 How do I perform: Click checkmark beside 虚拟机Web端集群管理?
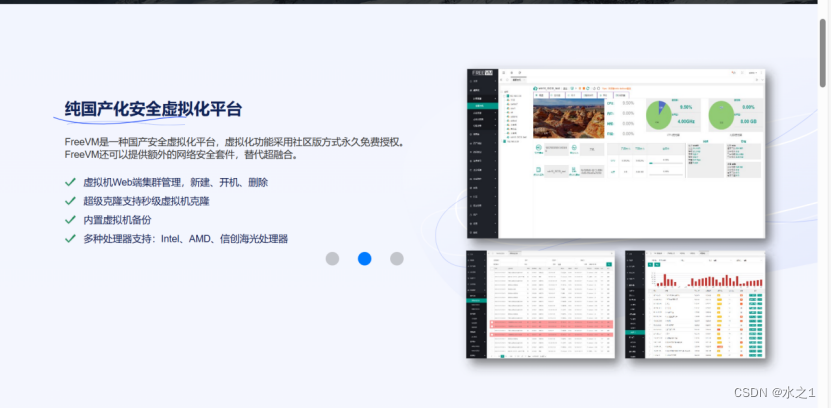point(70,182)
